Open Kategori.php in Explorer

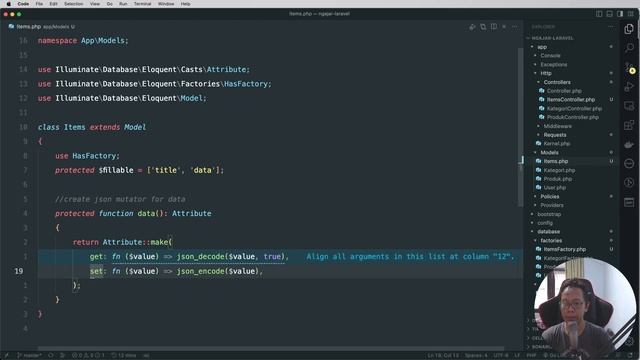point(559,170)
